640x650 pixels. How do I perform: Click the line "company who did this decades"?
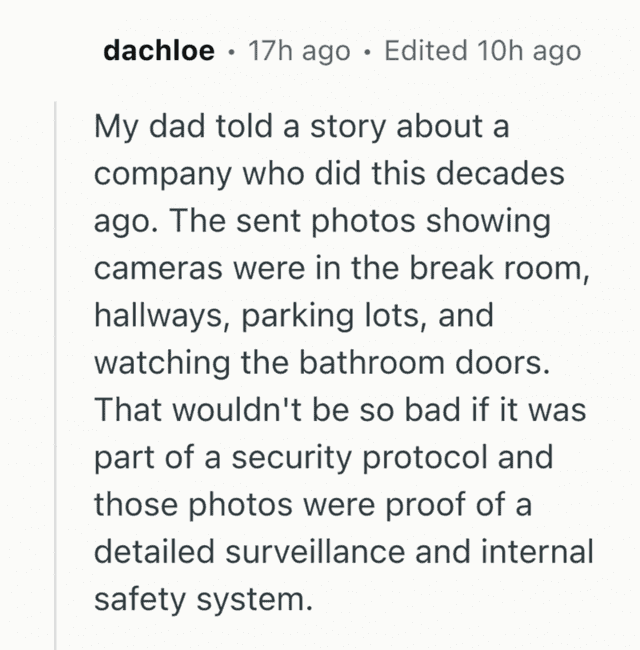coord(329,174)
